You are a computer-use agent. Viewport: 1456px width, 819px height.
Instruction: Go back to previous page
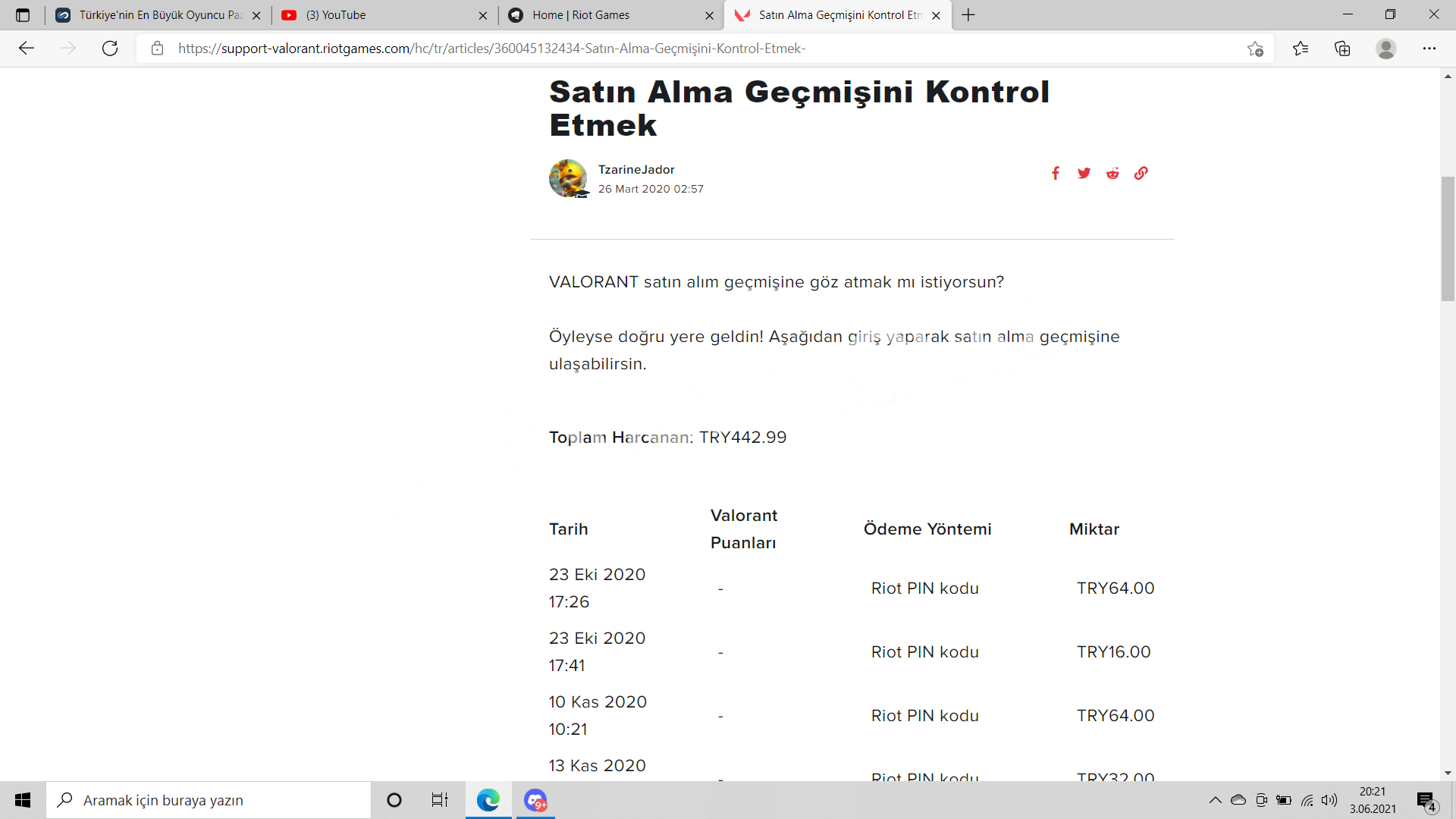(27, 49)
